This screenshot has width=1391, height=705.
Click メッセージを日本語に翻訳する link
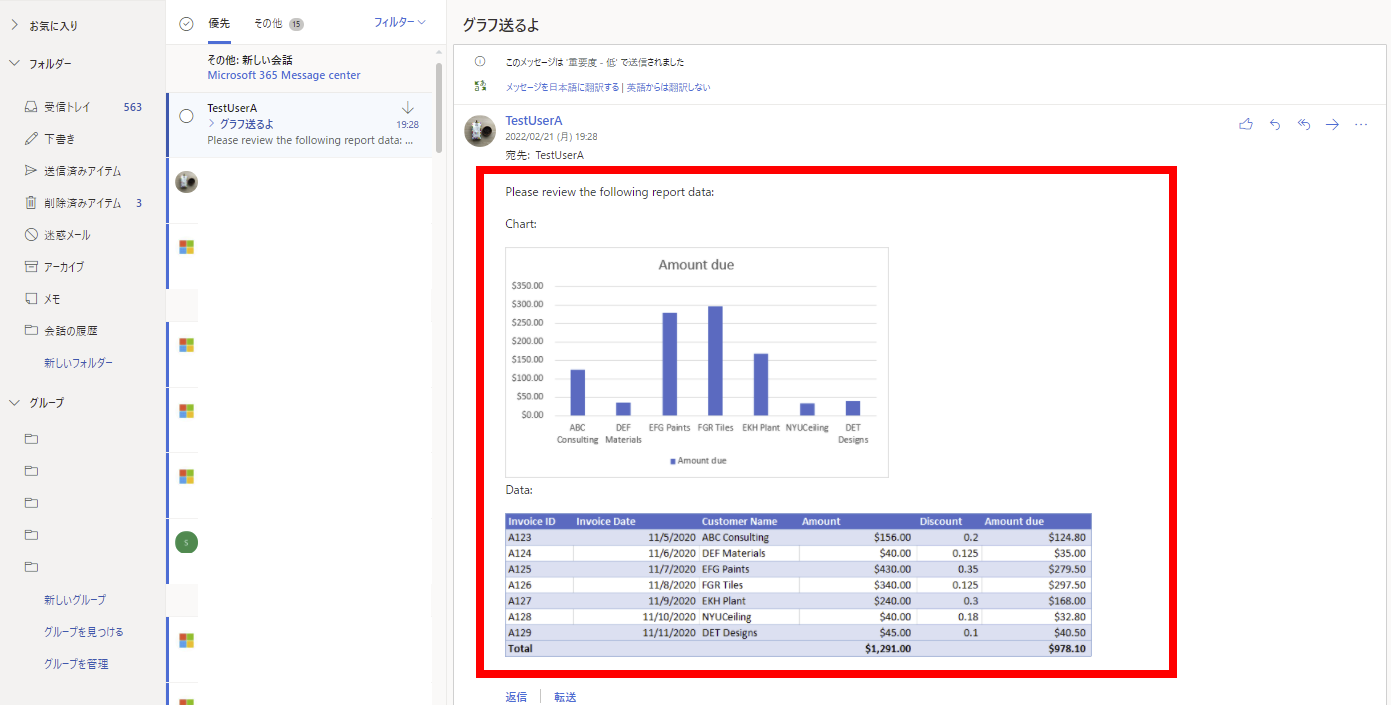562,87
